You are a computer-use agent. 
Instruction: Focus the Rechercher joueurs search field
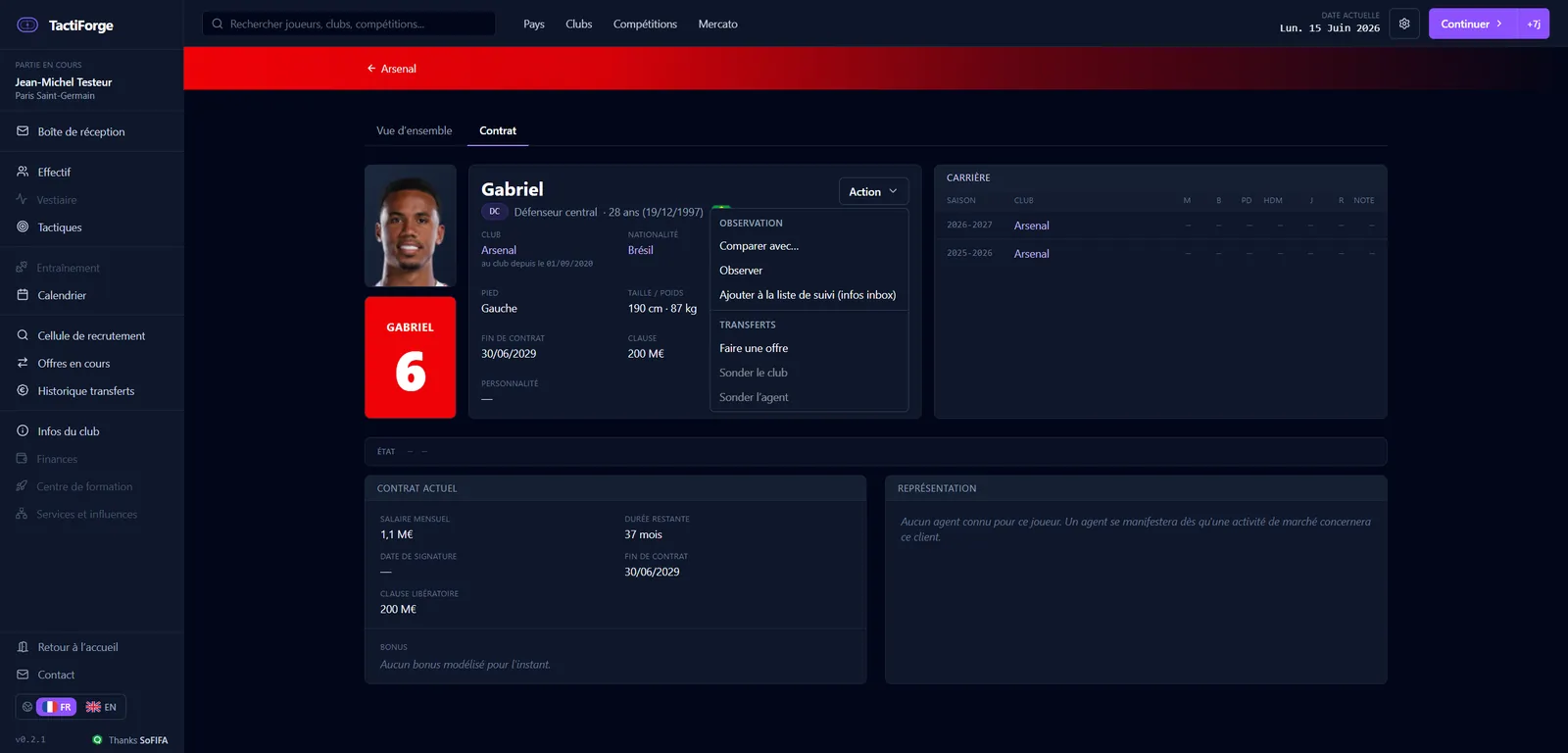pos(348,24)
